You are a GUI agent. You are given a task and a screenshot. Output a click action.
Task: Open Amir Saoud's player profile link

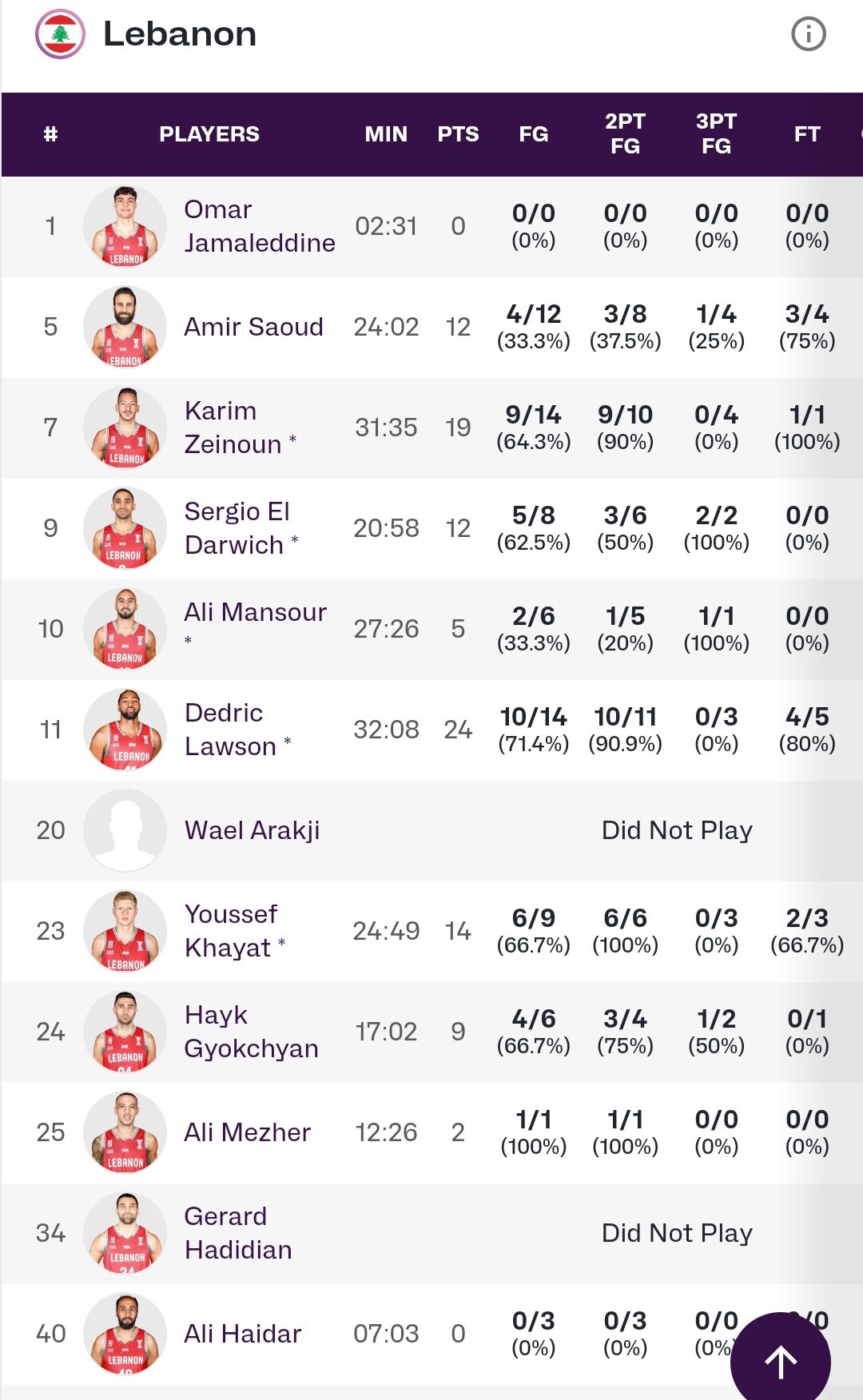tap(253, 327)
